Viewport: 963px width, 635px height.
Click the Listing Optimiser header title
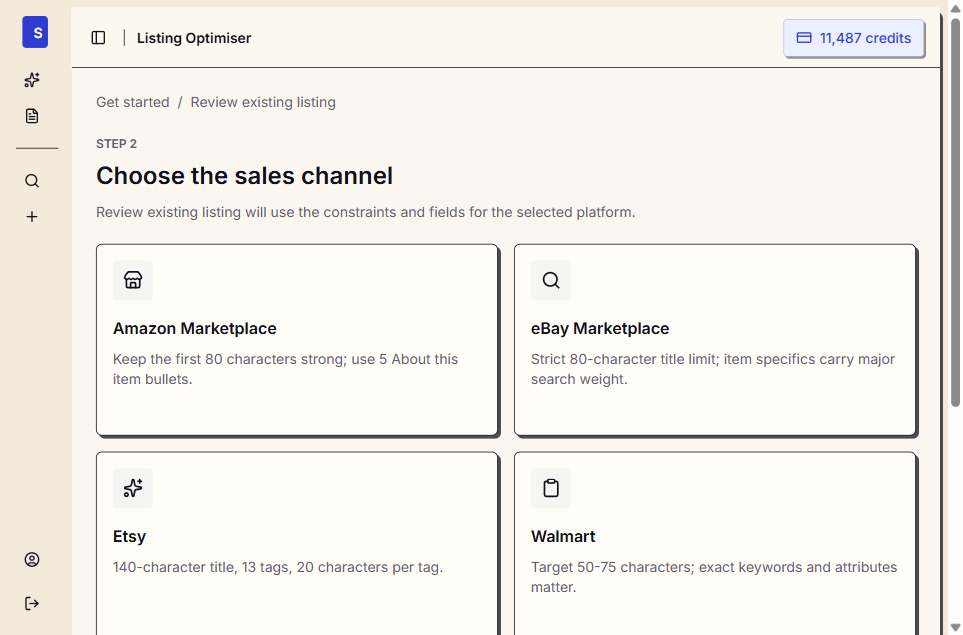pyautogui.click(x=194, y=38)
